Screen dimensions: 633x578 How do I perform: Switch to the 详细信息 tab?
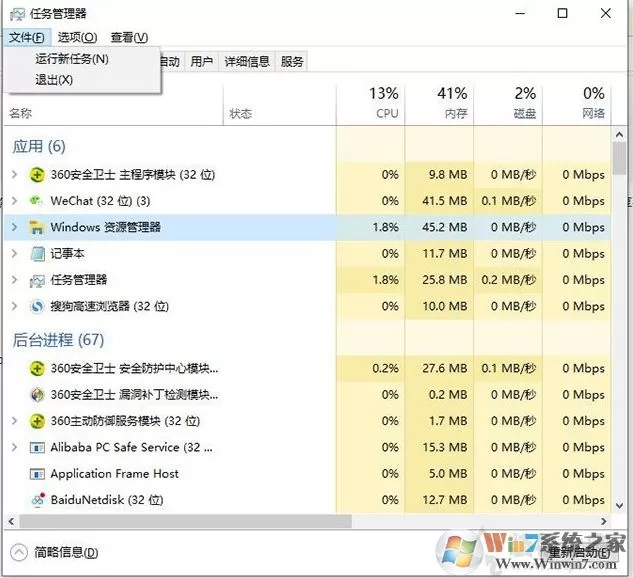tap(247, 61)
